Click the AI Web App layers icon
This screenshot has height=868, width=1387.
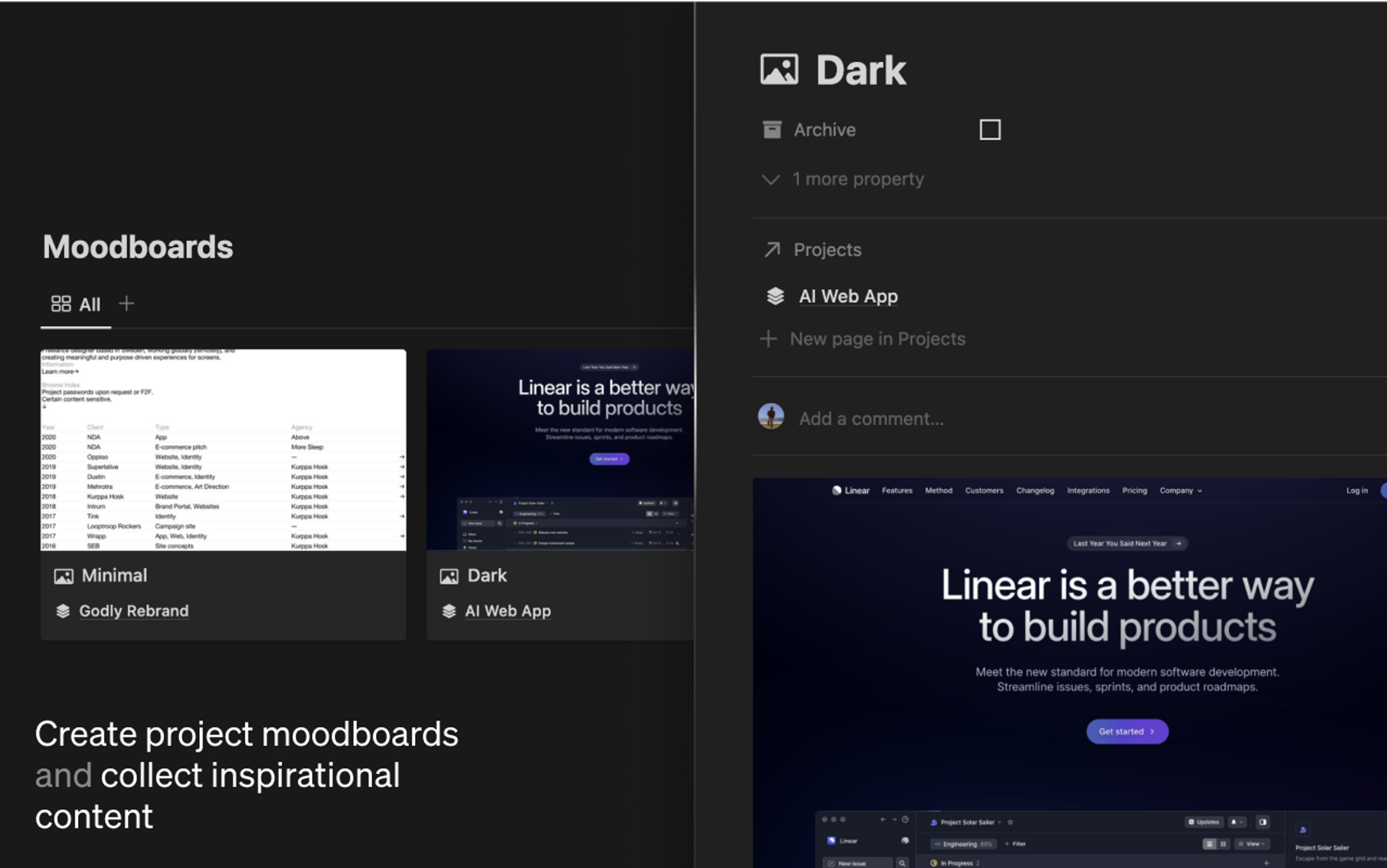[775, 296]
